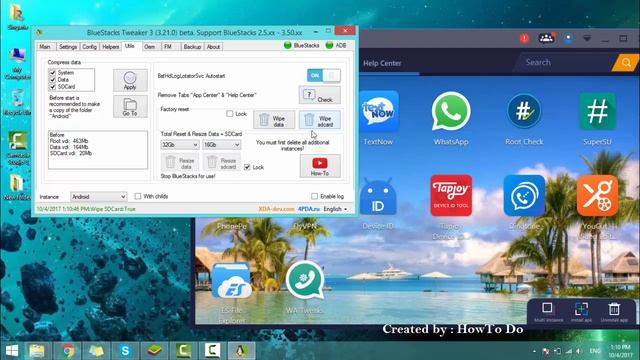
Task: Open the BlueStacks account profile icon
Action: (x=568, y=38)
